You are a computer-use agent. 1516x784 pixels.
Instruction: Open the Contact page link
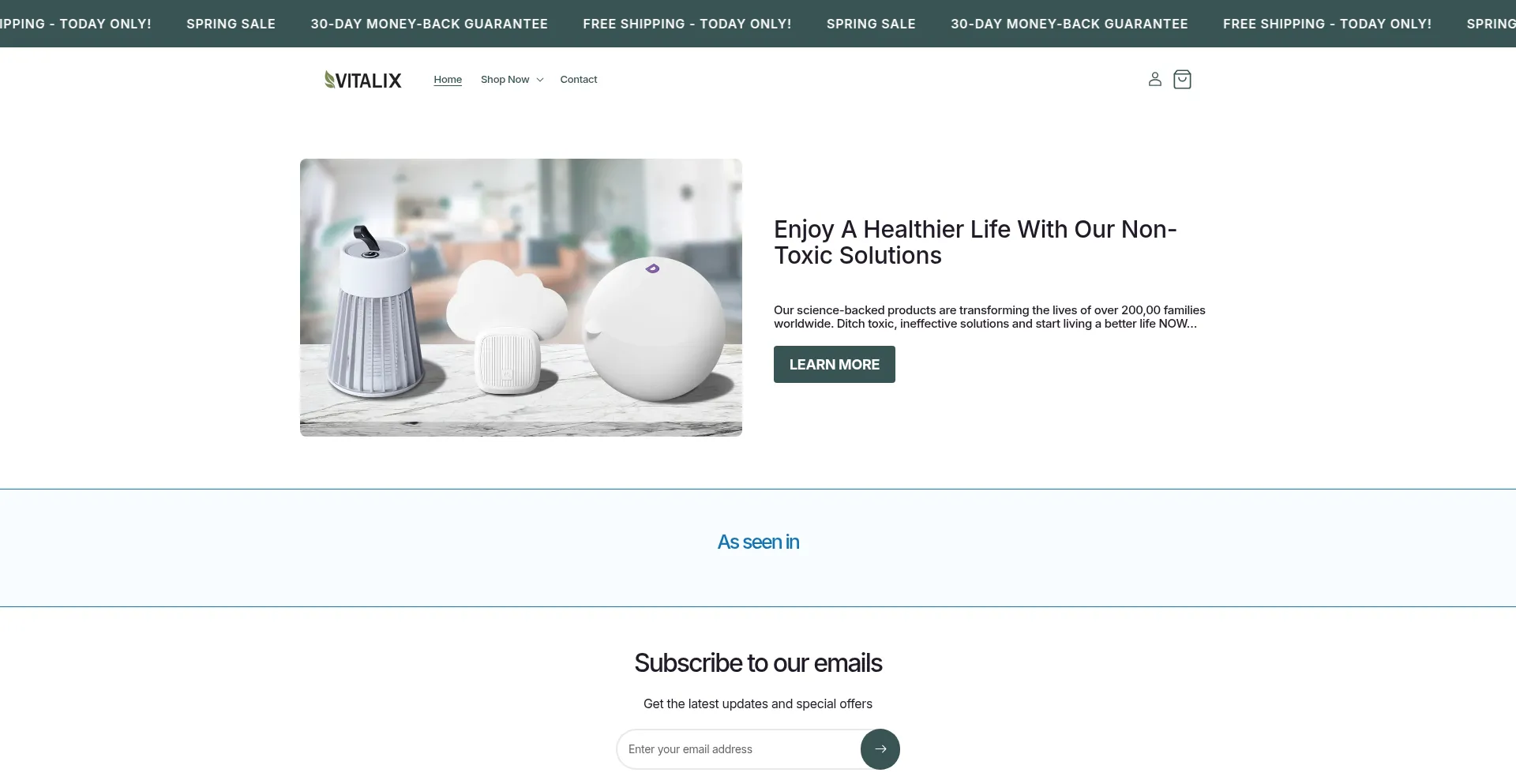click(579, 80)
